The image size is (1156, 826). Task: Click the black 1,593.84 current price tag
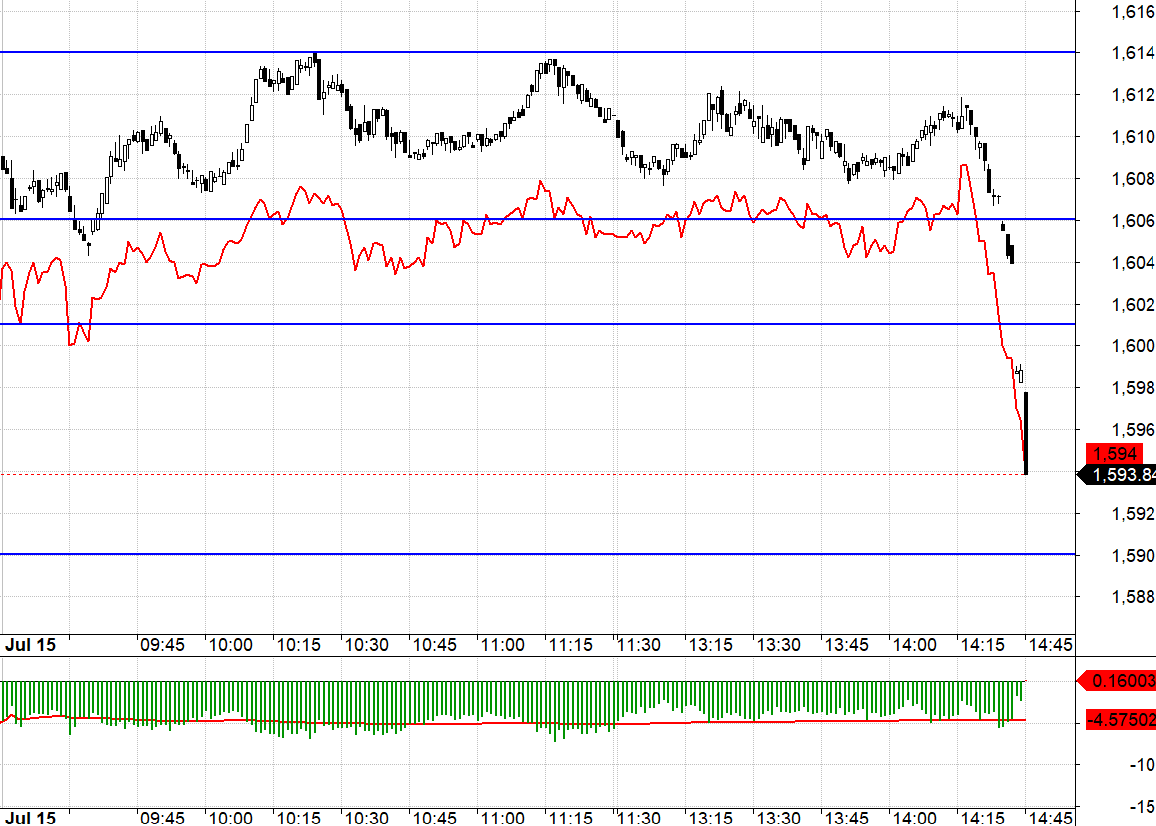[1118, 475]
